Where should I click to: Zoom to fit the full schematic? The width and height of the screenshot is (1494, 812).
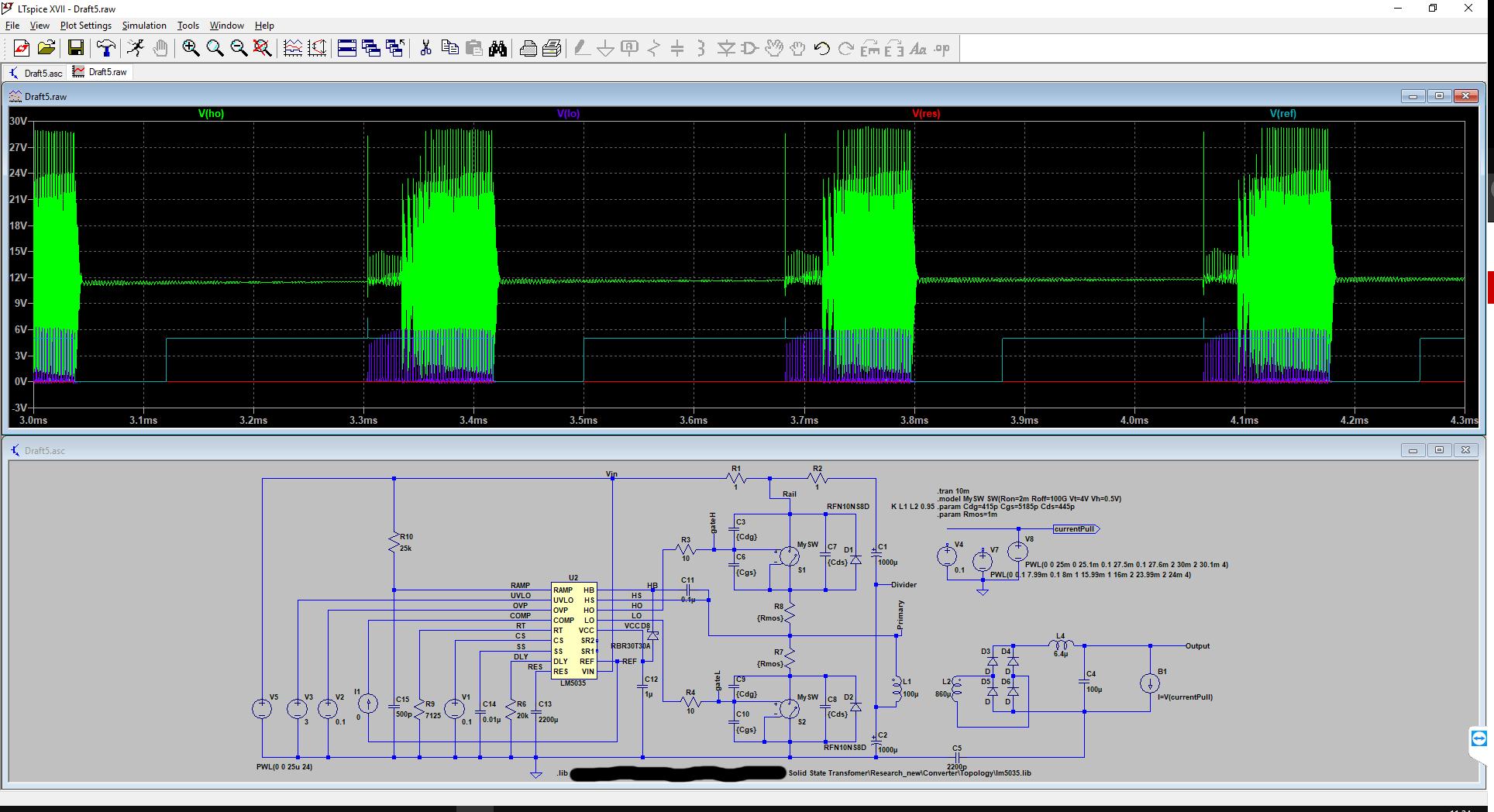(x=263, y=48)
